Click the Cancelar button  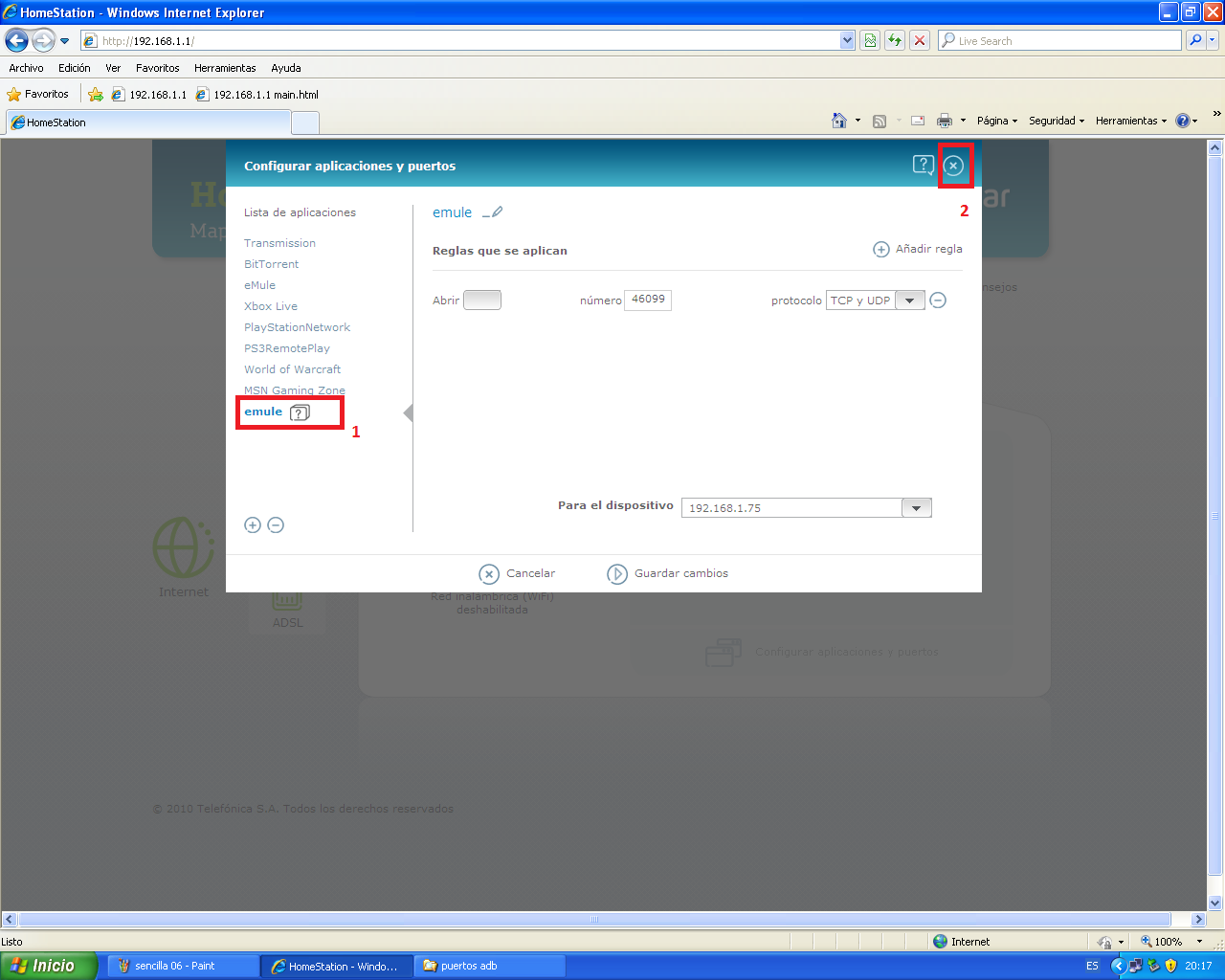pos(517,573)
